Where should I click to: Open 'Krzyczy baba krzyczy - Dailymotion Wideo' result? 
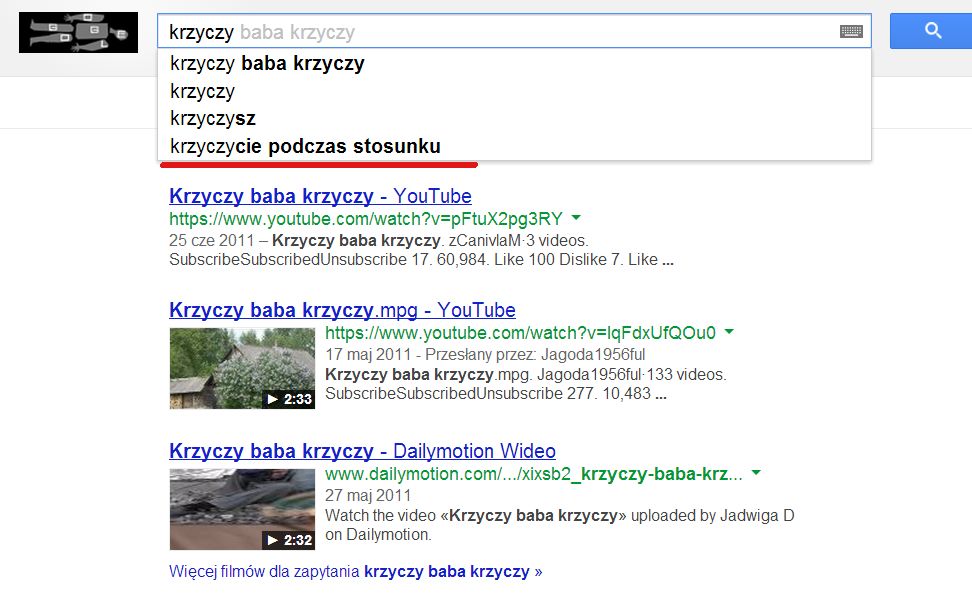tap(362, 450)
